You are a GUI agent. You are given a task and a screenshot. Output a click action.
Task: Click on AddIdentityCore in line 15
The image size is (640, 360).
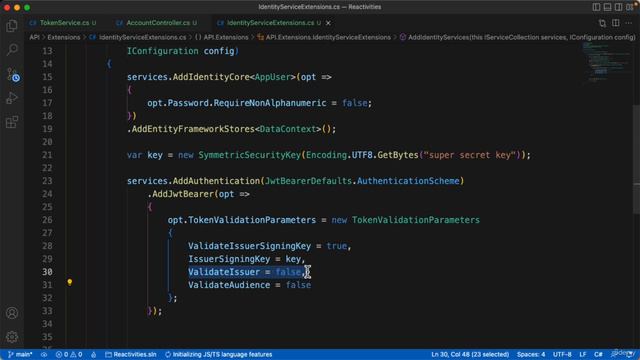coord(211,77)
